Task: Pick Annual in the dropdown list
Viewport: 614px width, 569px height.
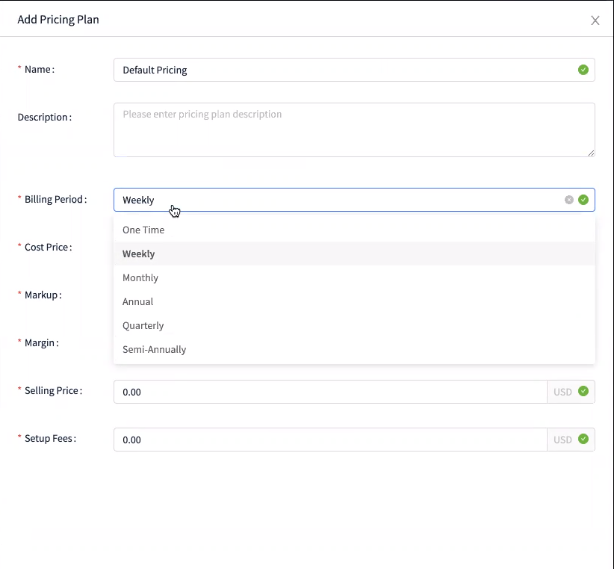Action: point(138,302)
